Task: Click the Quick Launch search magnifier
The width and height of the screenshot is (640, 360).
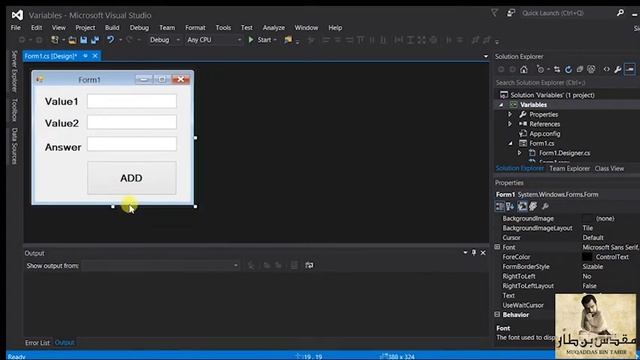Action: click(x=620, y=13)
